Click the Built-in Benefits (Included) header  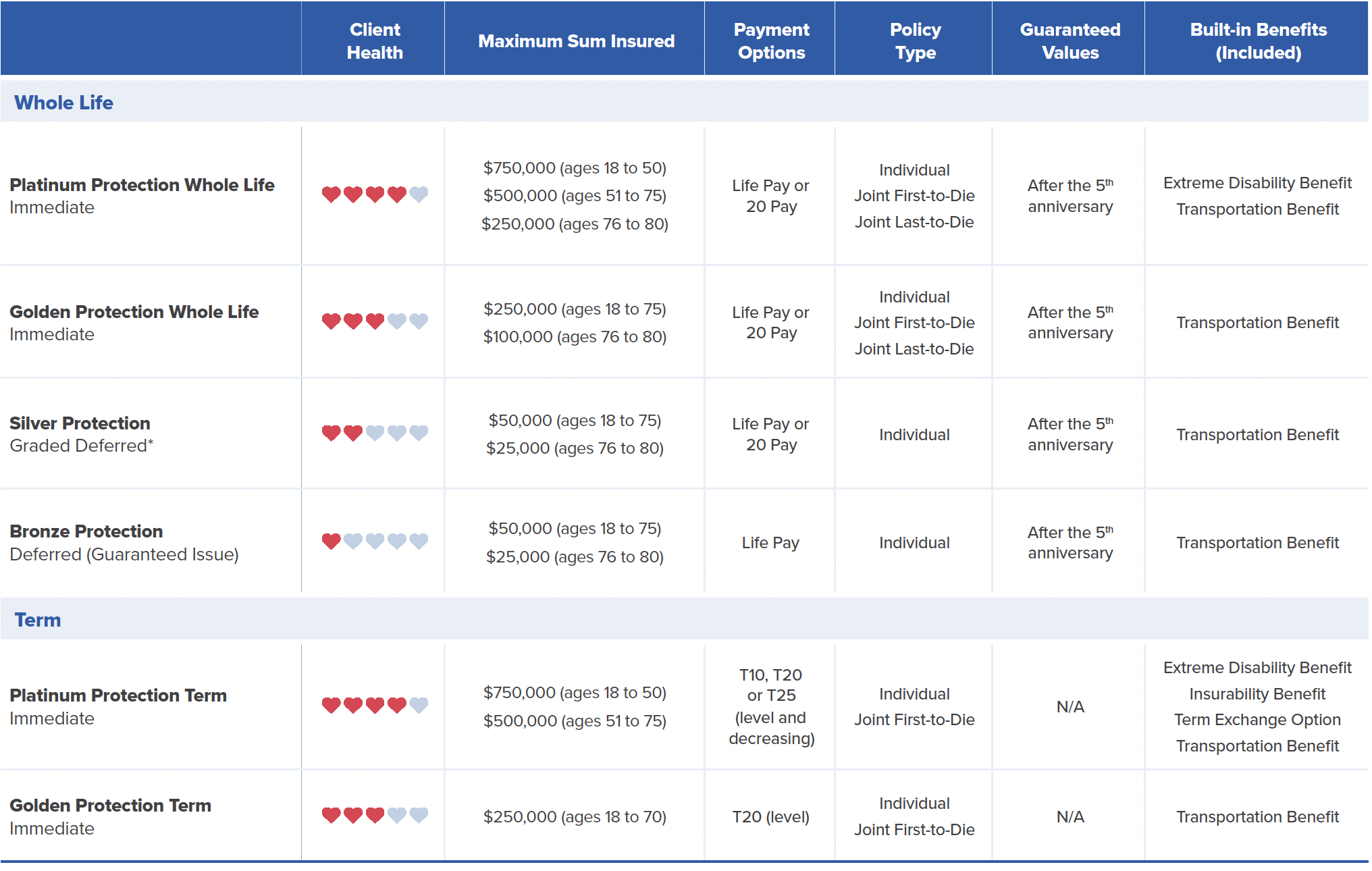(1258, 41)
